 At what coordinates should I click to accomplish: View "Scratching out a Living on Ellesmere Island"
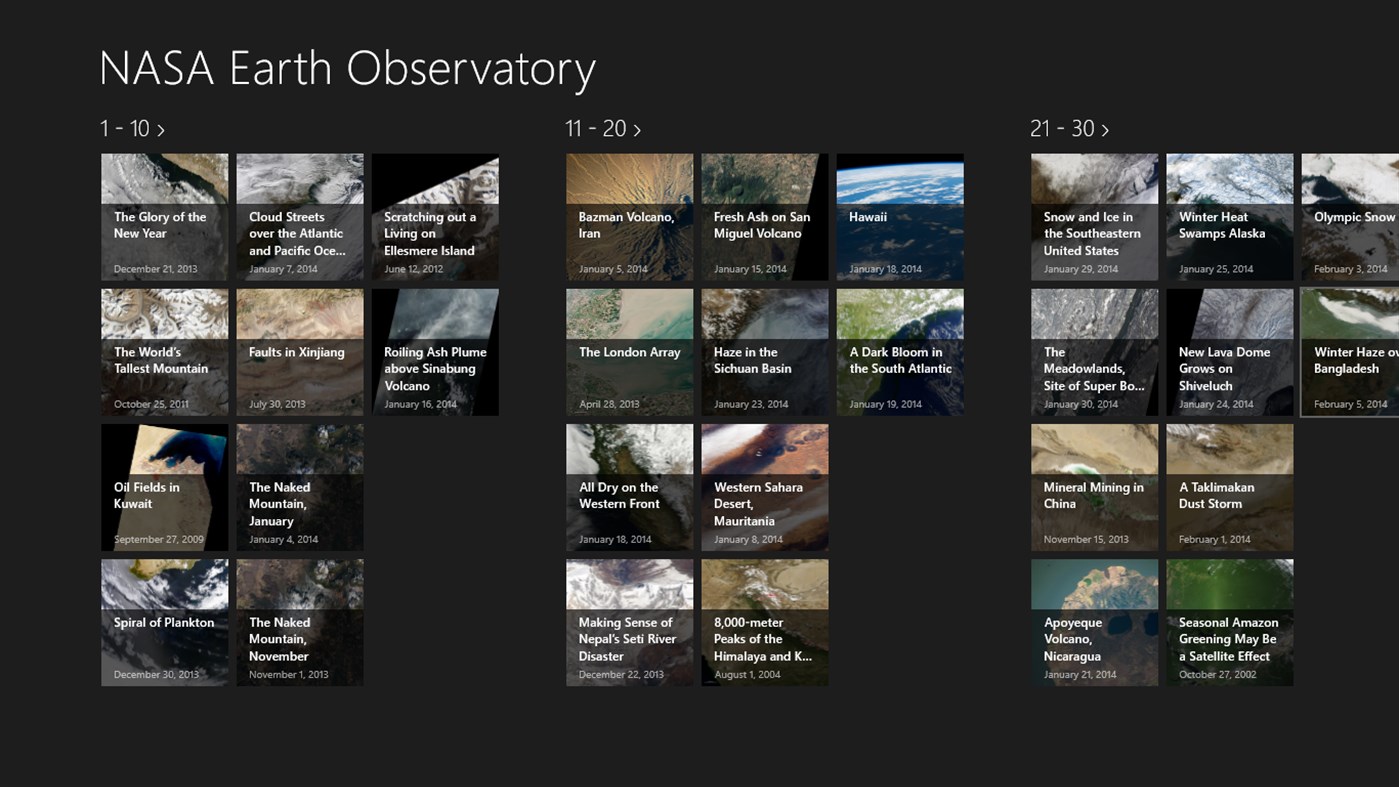[434, 216]
